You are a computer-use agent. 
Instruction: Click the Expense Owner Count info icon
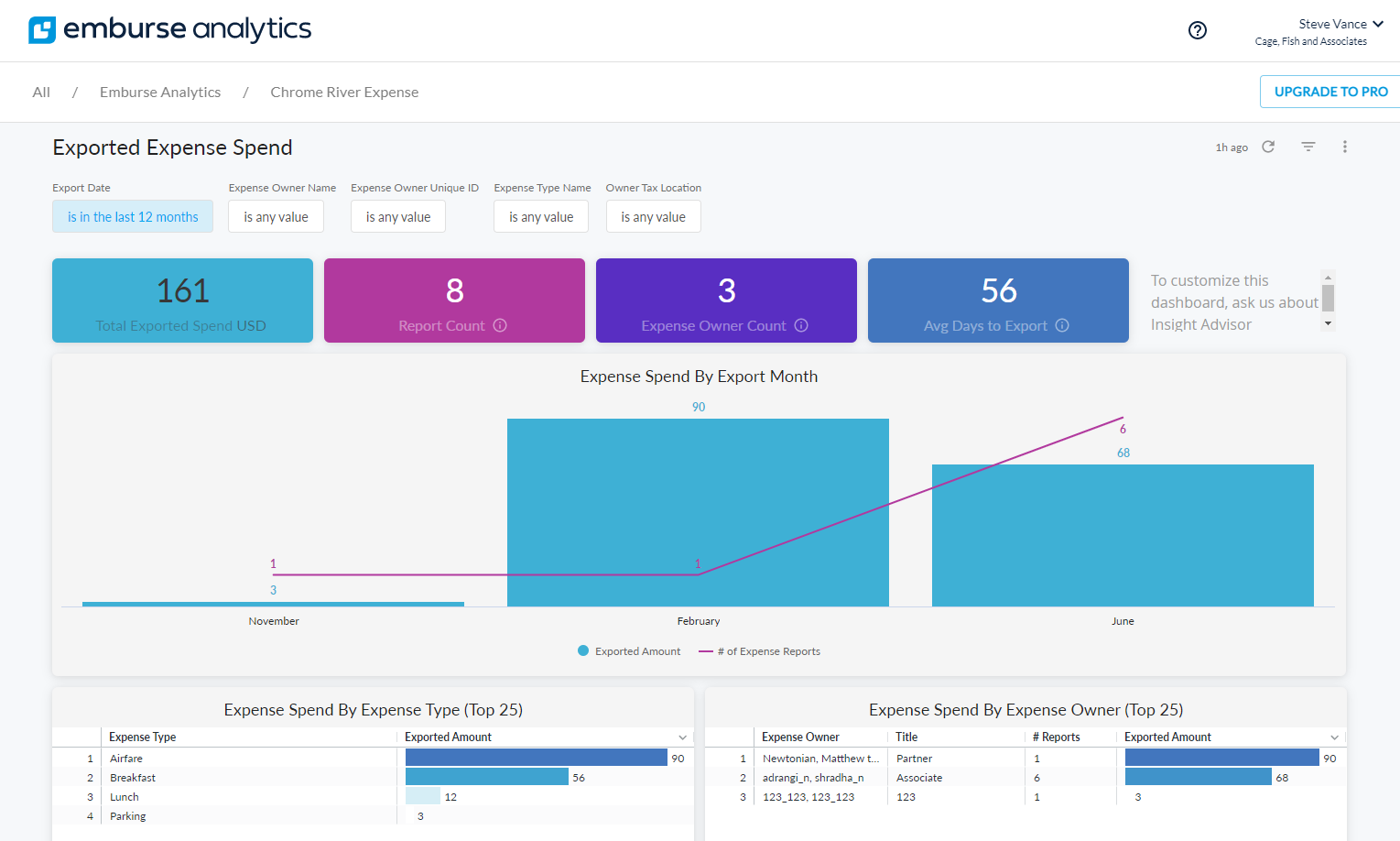[801, 325]
